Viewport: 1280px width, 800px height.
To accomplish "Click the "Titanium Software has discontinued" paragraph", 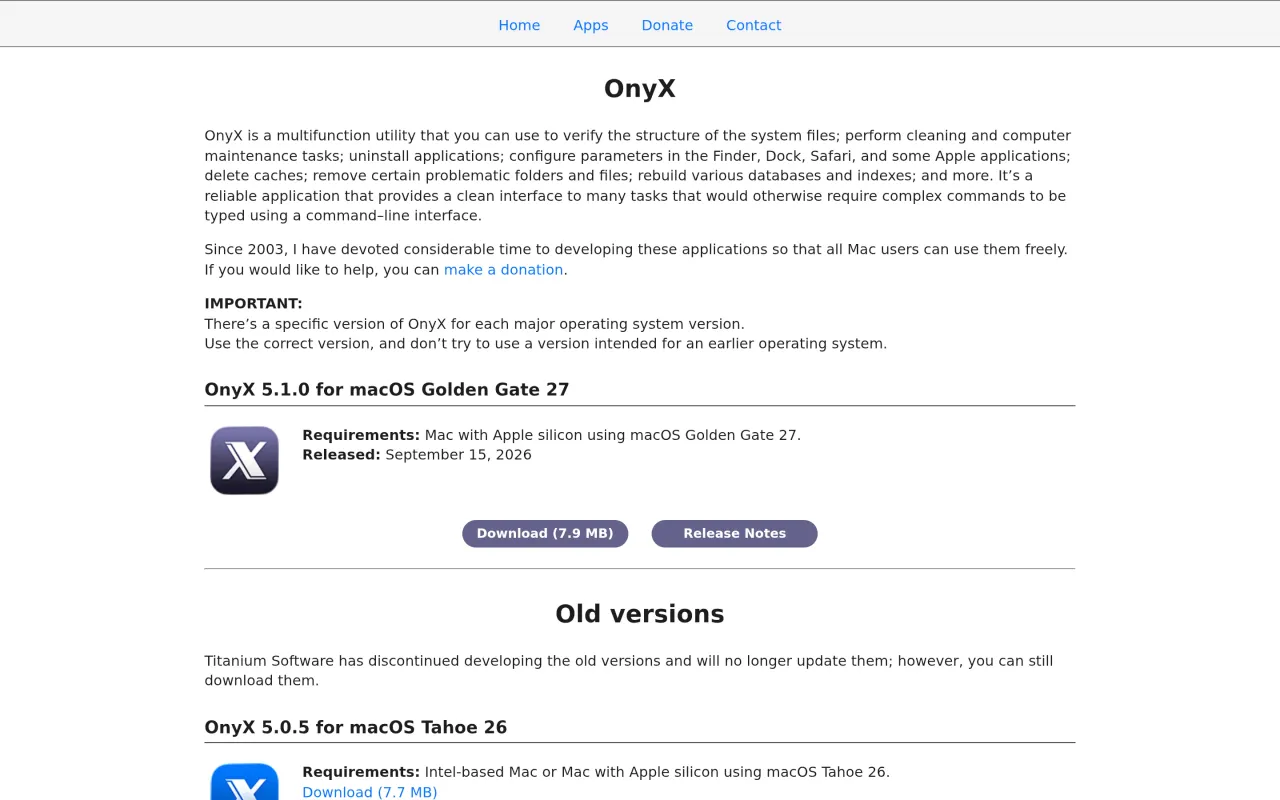I will pos(640,671).
